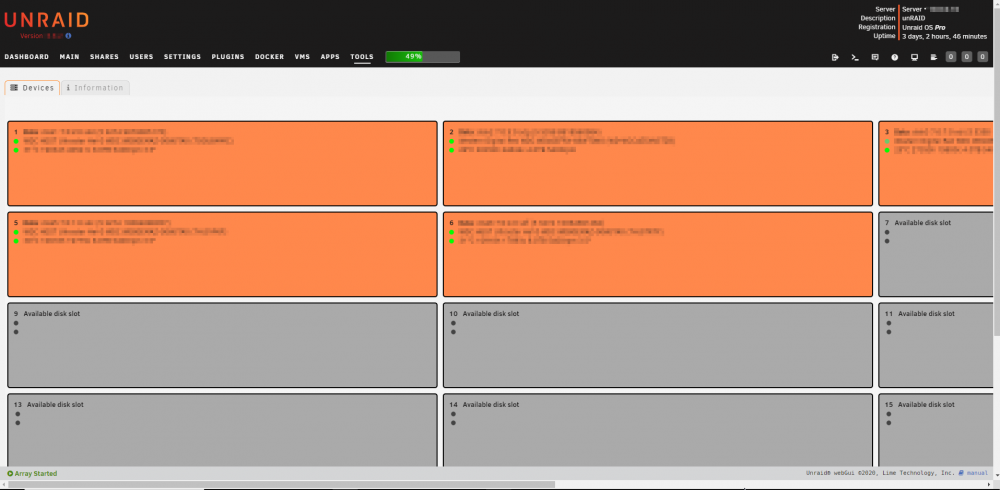
Task: Click the uptime value in header
Action: 944,36
